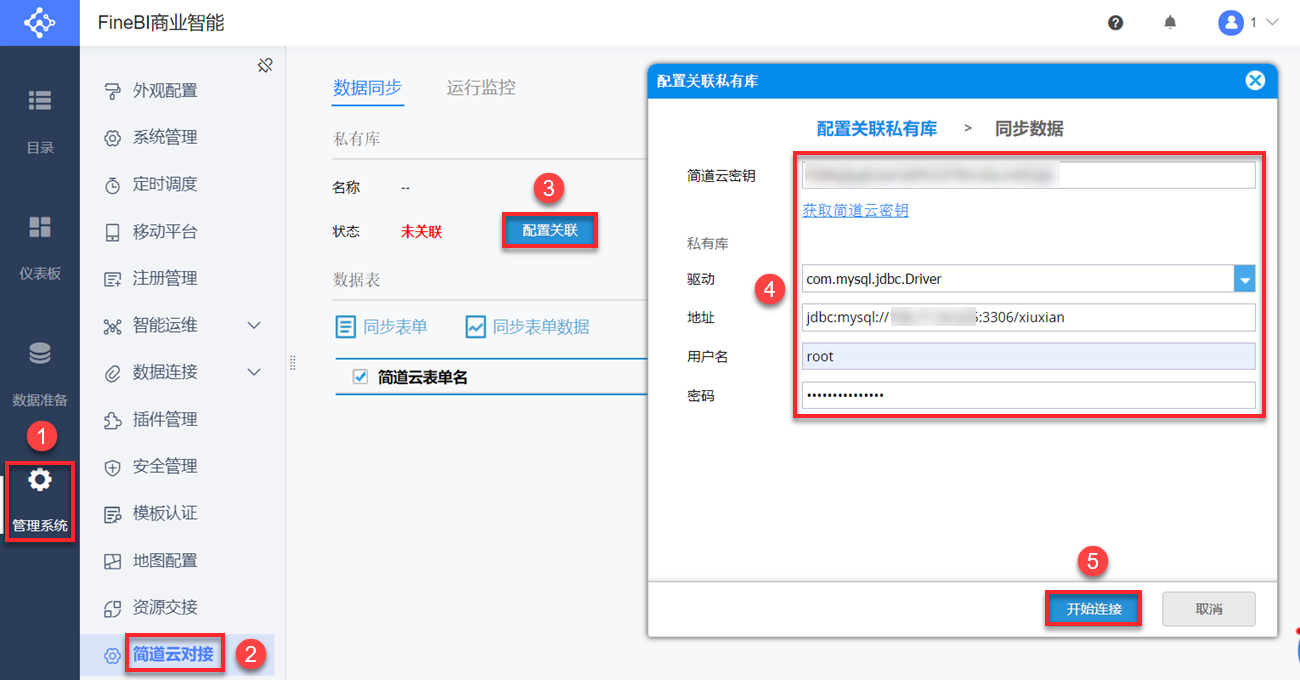Click 数据连接 link icon

113,373
